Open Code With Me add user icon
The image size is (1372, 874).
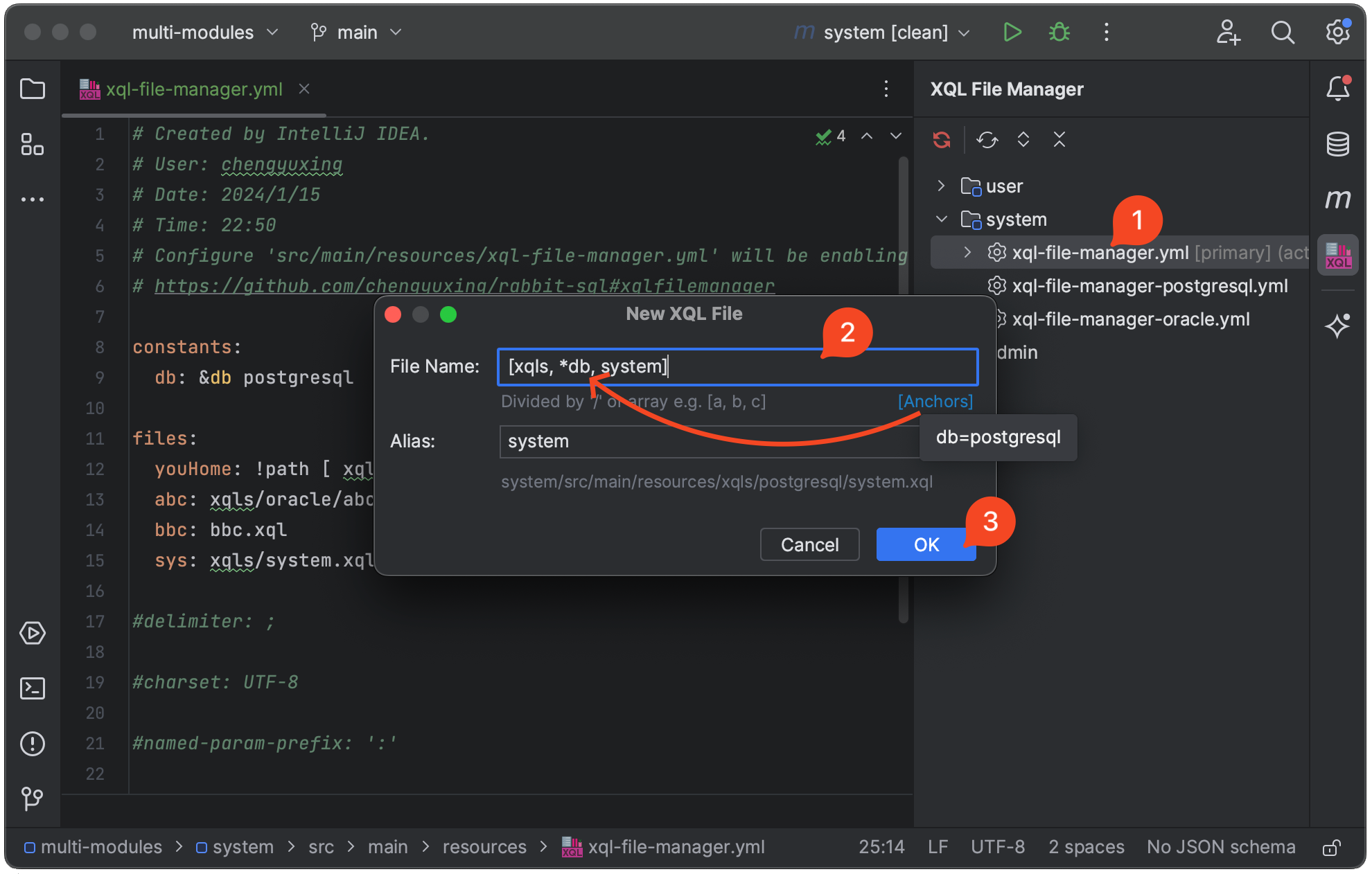point(1228,32)
